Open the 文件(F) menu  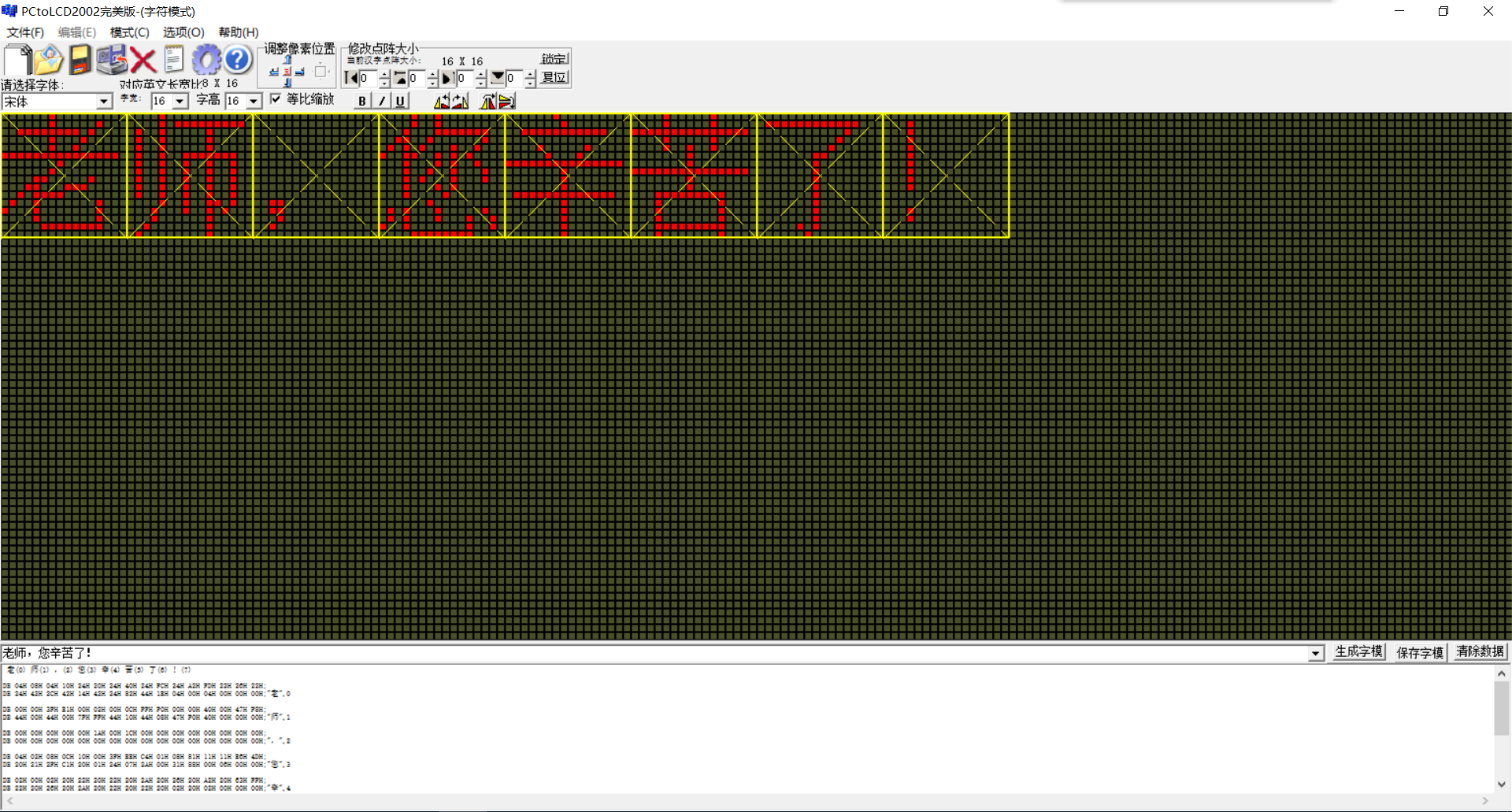coord(25,32)
